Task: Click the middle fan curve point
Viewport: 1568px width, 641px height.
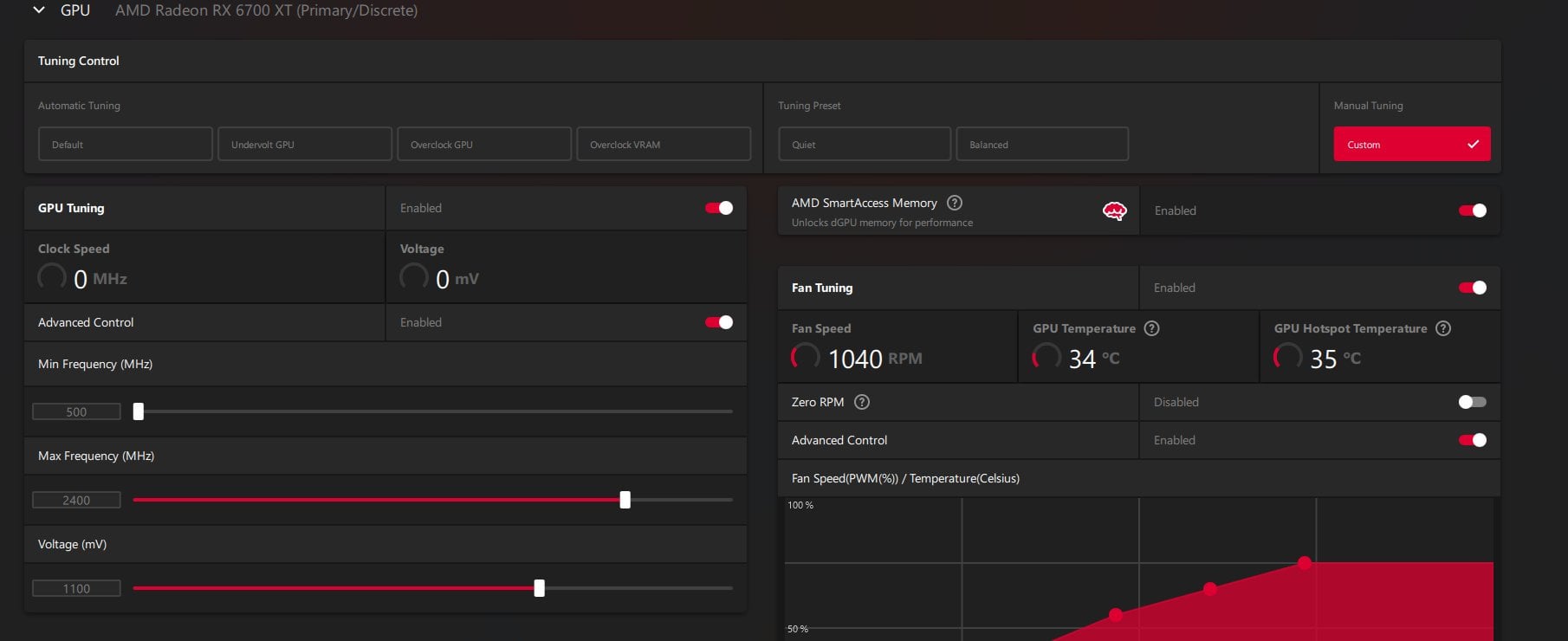Action: pos(1210,589)
